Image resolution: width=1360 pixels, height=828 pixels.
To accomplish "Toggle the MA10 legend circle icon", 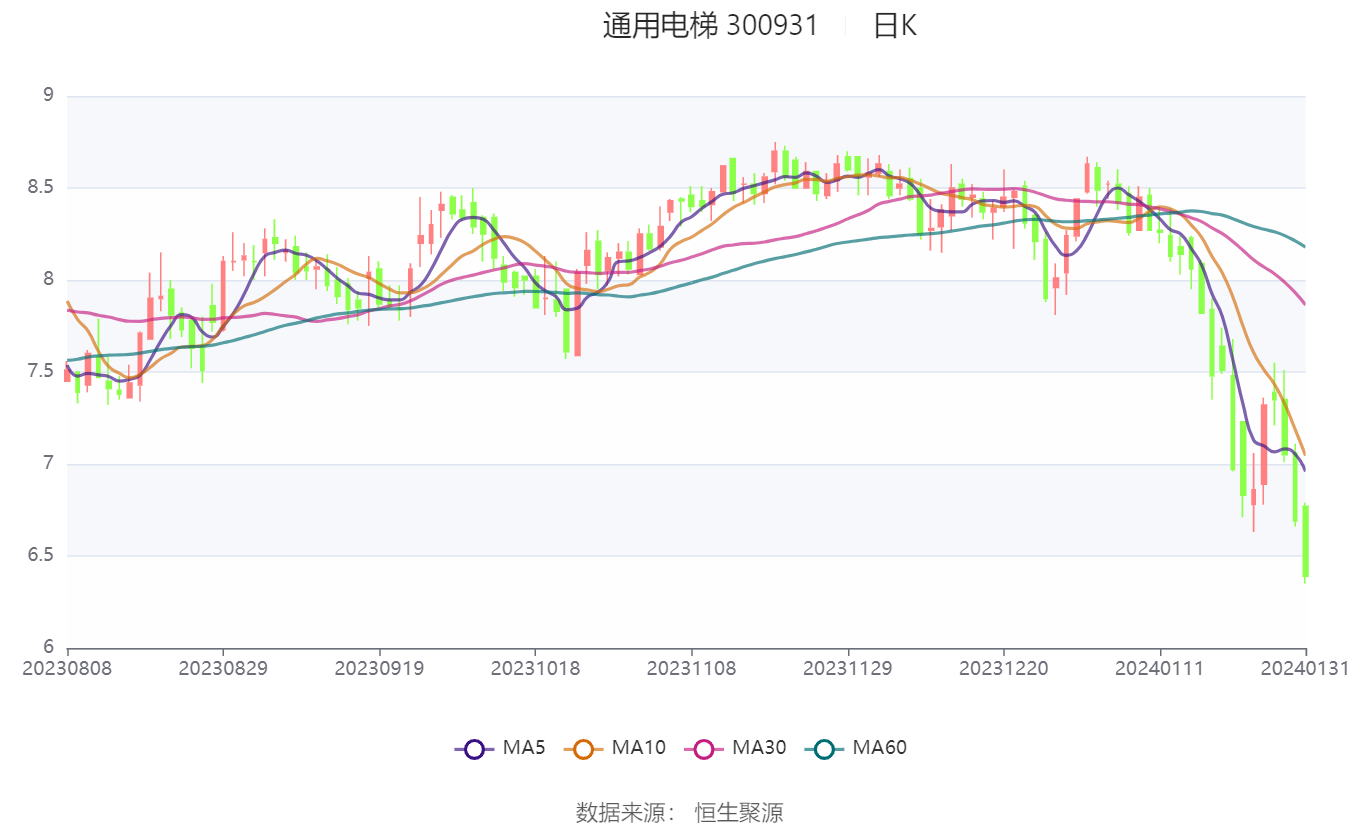I will [x=583, y=748].
